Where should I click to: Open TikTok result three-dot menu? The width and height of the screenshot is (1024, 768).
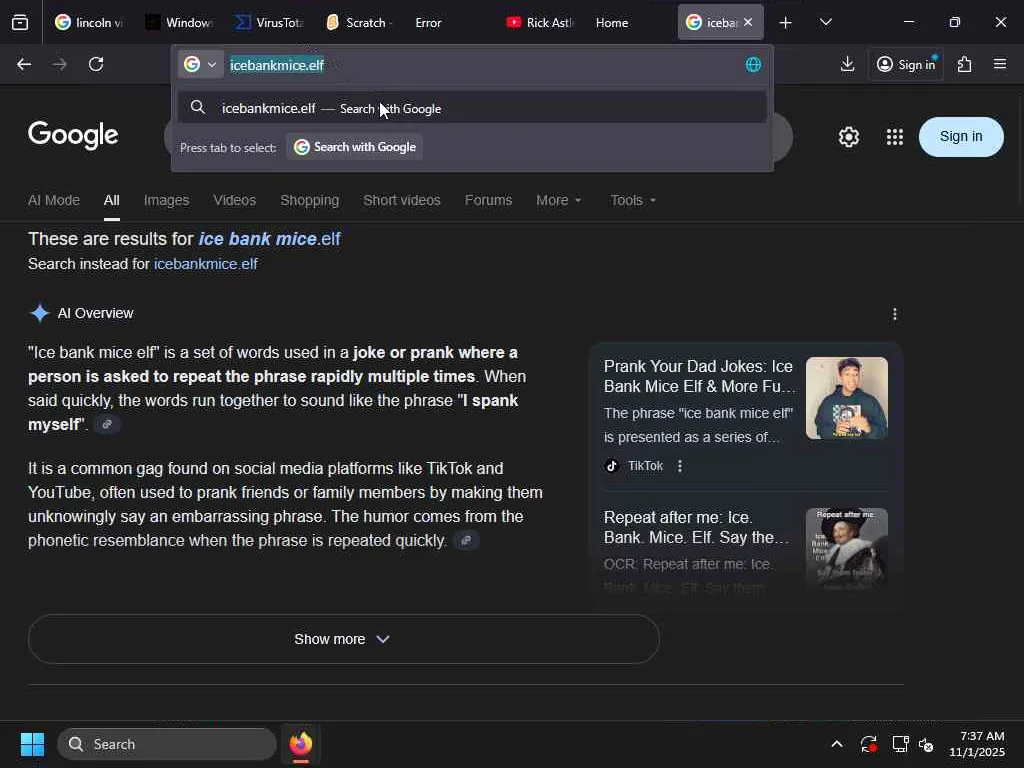(680, 466)
